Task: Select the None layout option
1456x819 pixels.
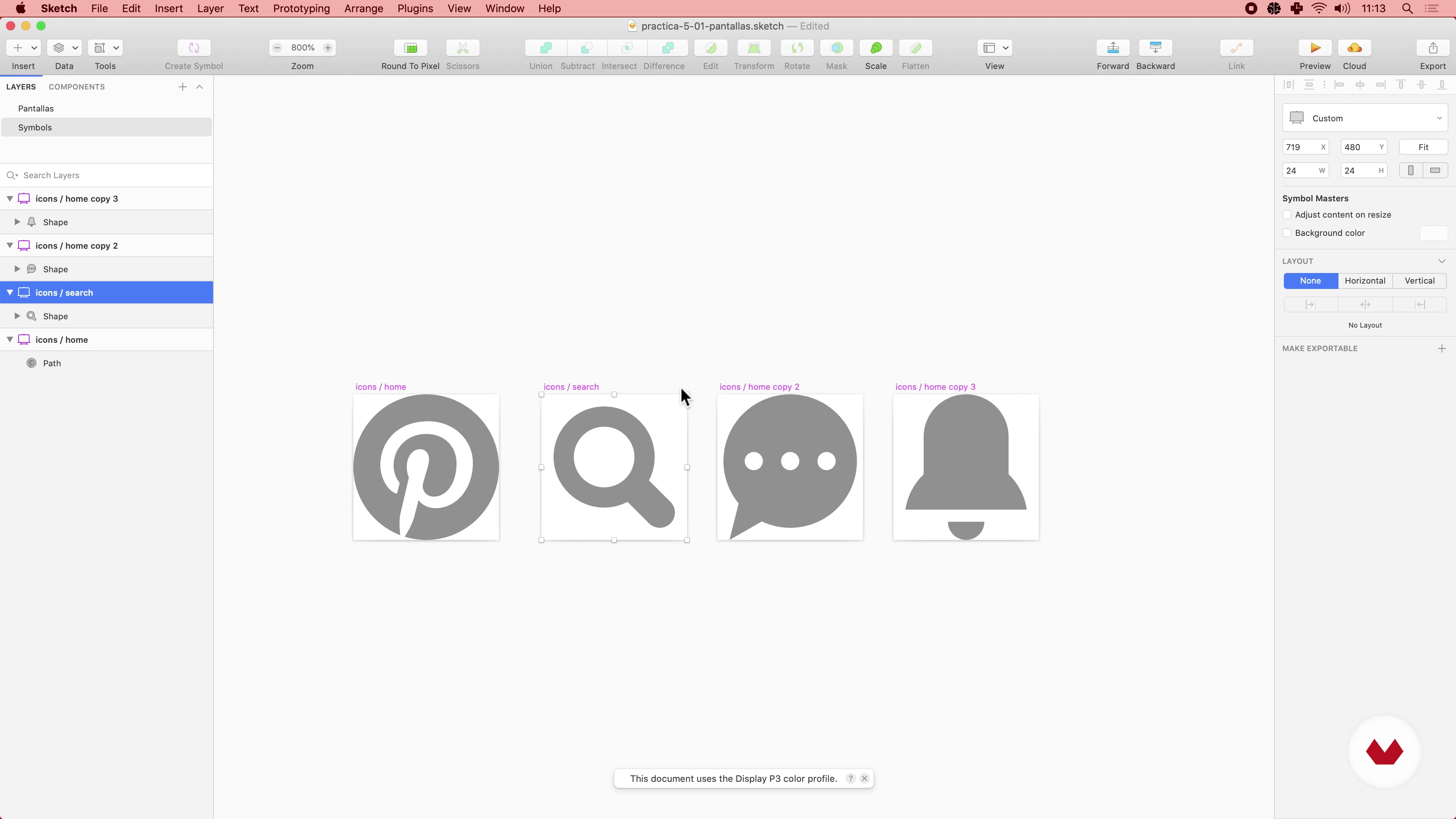Action: pyautogui.click(x=1310, y=281)
